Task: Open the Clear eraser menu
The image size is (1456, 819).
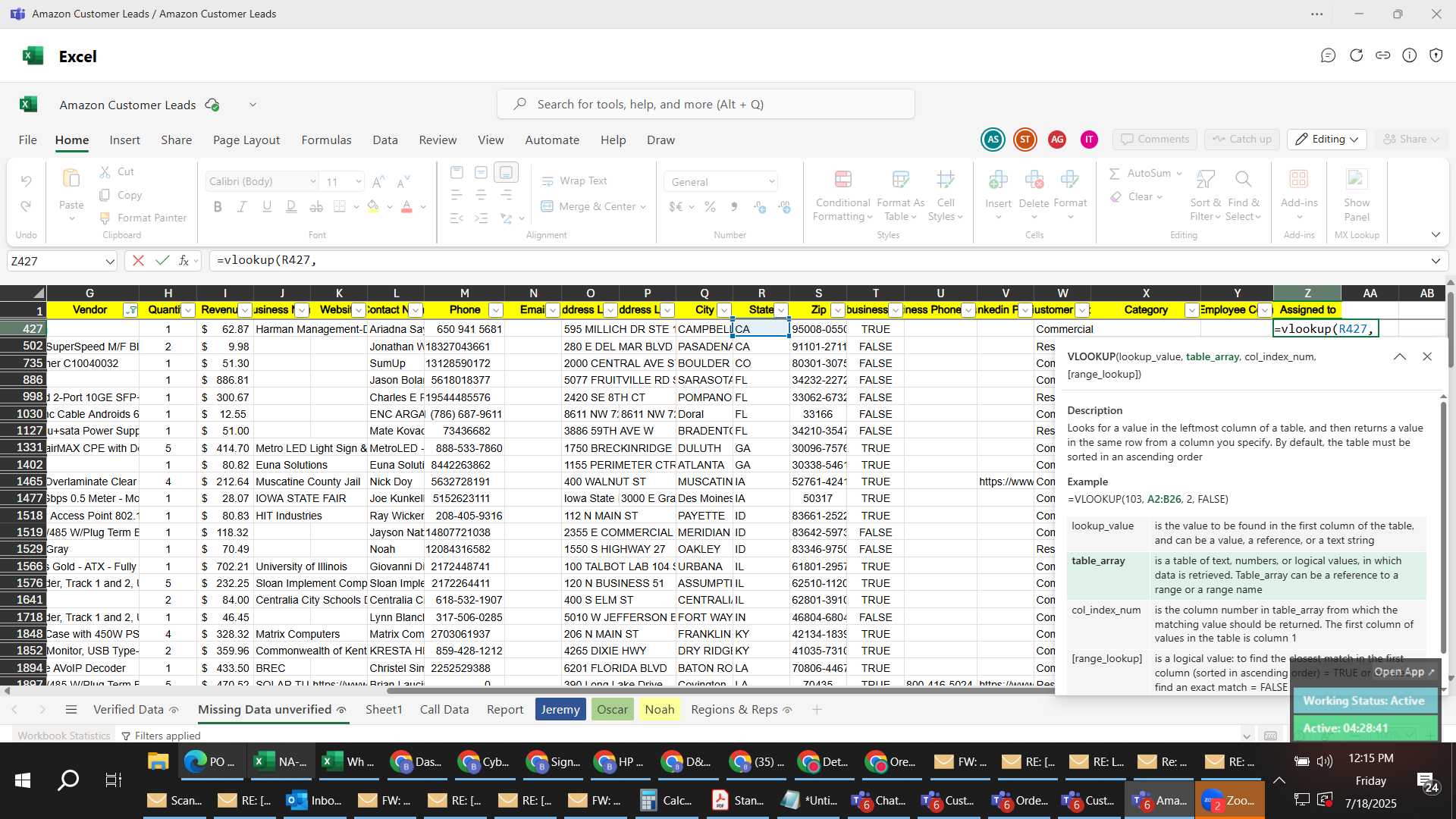Action: point(1135,197)
